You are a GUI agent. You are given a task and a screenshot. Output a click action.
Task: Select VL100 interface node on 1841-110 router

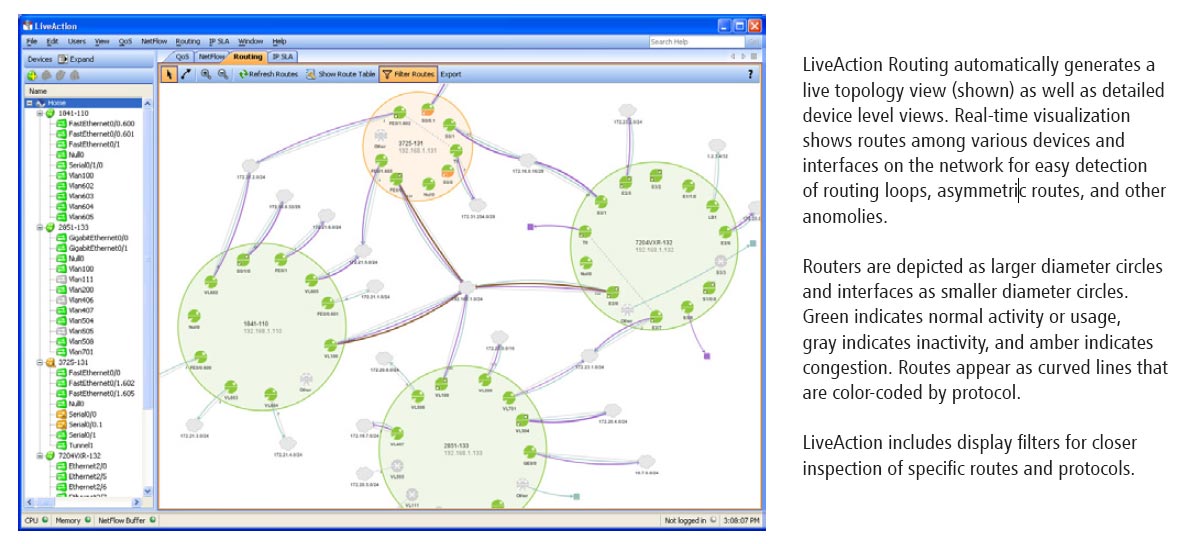click(x=331, y=346)
